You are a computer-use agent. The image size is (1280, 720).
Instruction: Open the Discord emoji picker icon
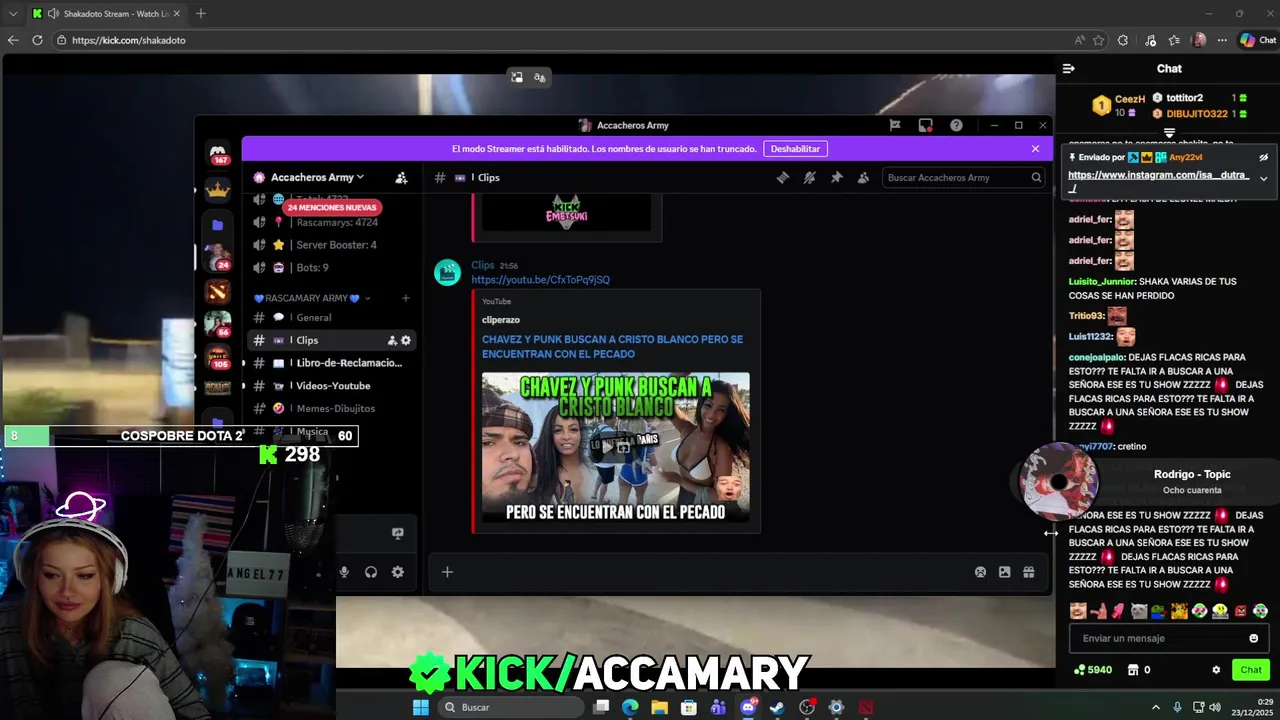(x=980, y=572)
